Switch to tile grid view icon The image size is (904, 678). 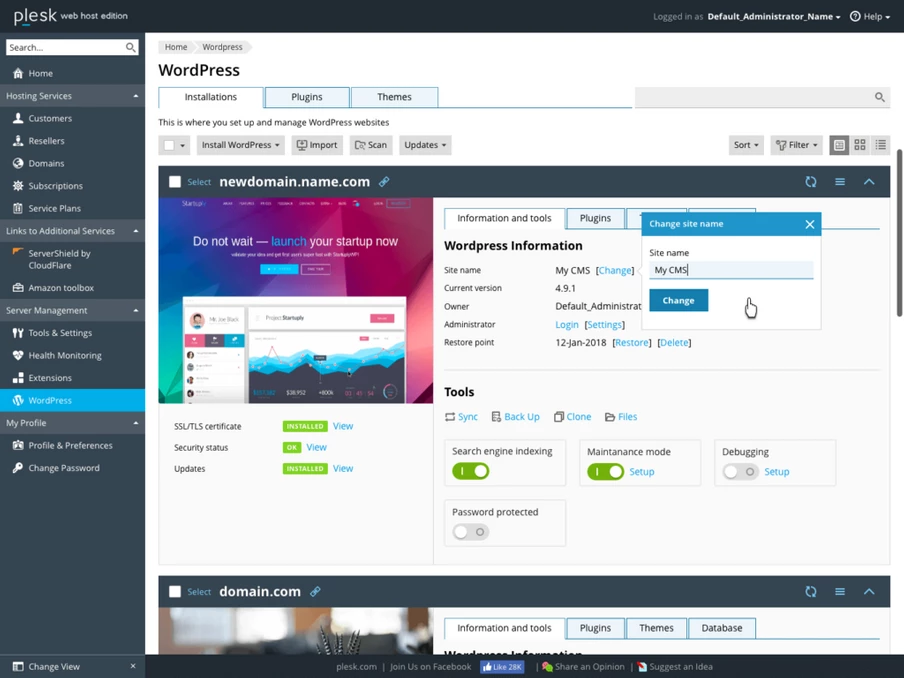click(x=860, y=145)
